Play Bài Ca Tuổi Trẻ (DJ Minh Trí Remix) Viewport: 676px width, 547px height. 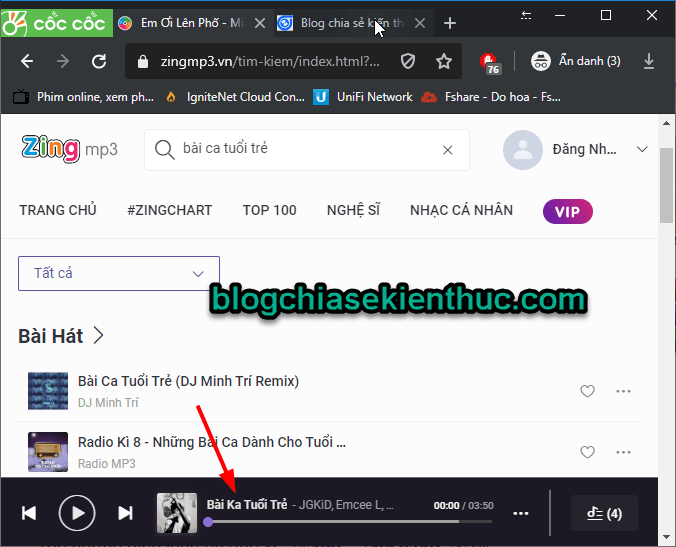coord(188,381)
